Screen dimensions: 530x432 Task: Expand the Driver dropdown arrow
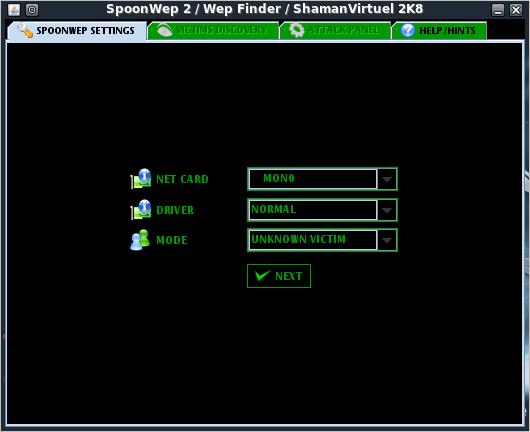pos(387,210)
